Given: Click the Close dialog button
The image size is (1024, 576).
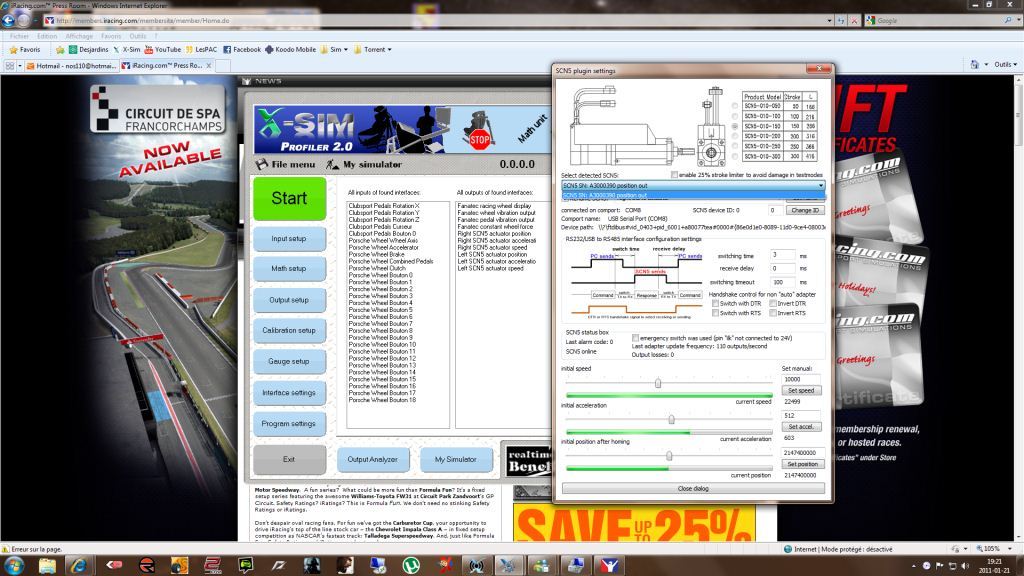Looking at the screenshot, I should (693, 488).
